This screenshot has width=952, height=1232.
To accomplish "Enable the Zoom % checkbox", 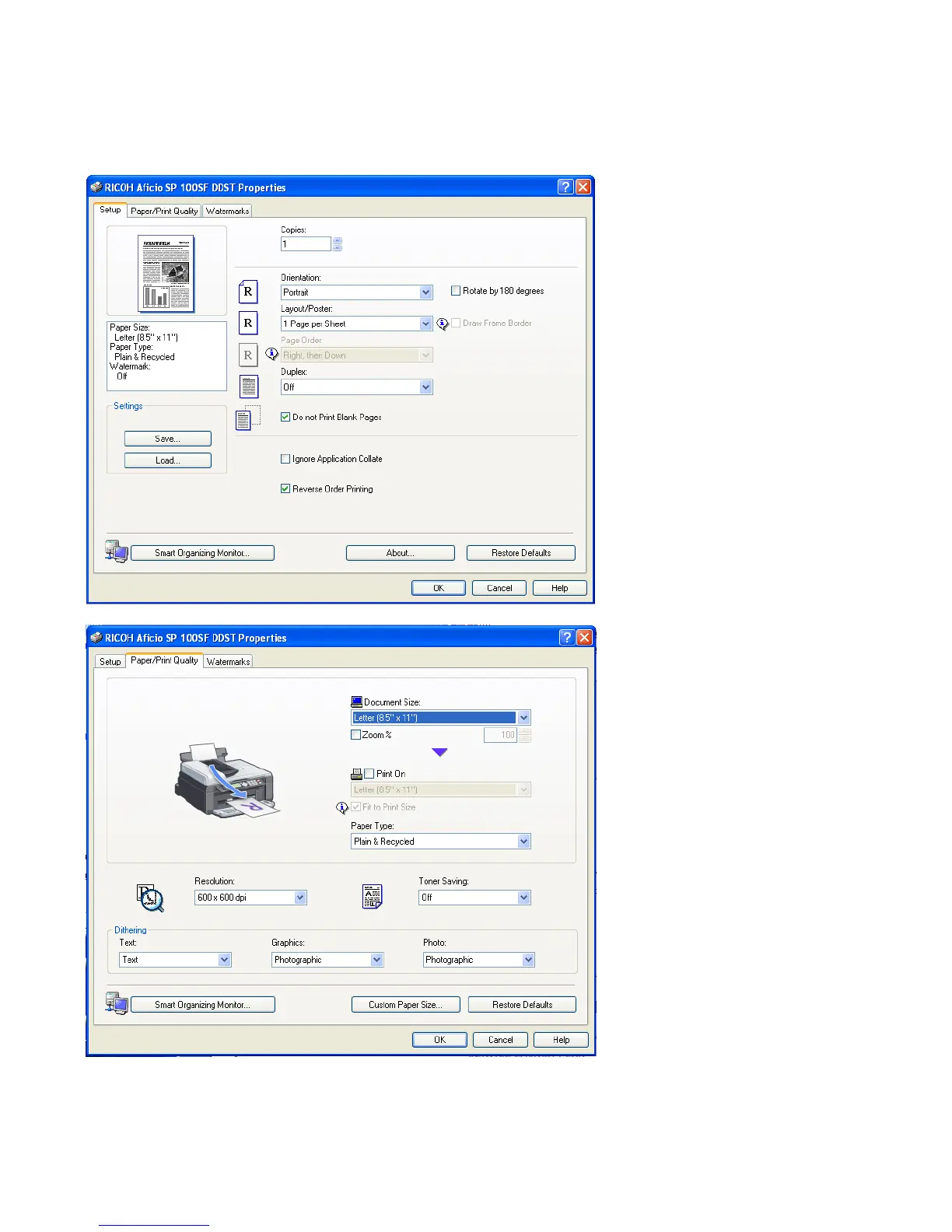I will (x=355, y=734).
